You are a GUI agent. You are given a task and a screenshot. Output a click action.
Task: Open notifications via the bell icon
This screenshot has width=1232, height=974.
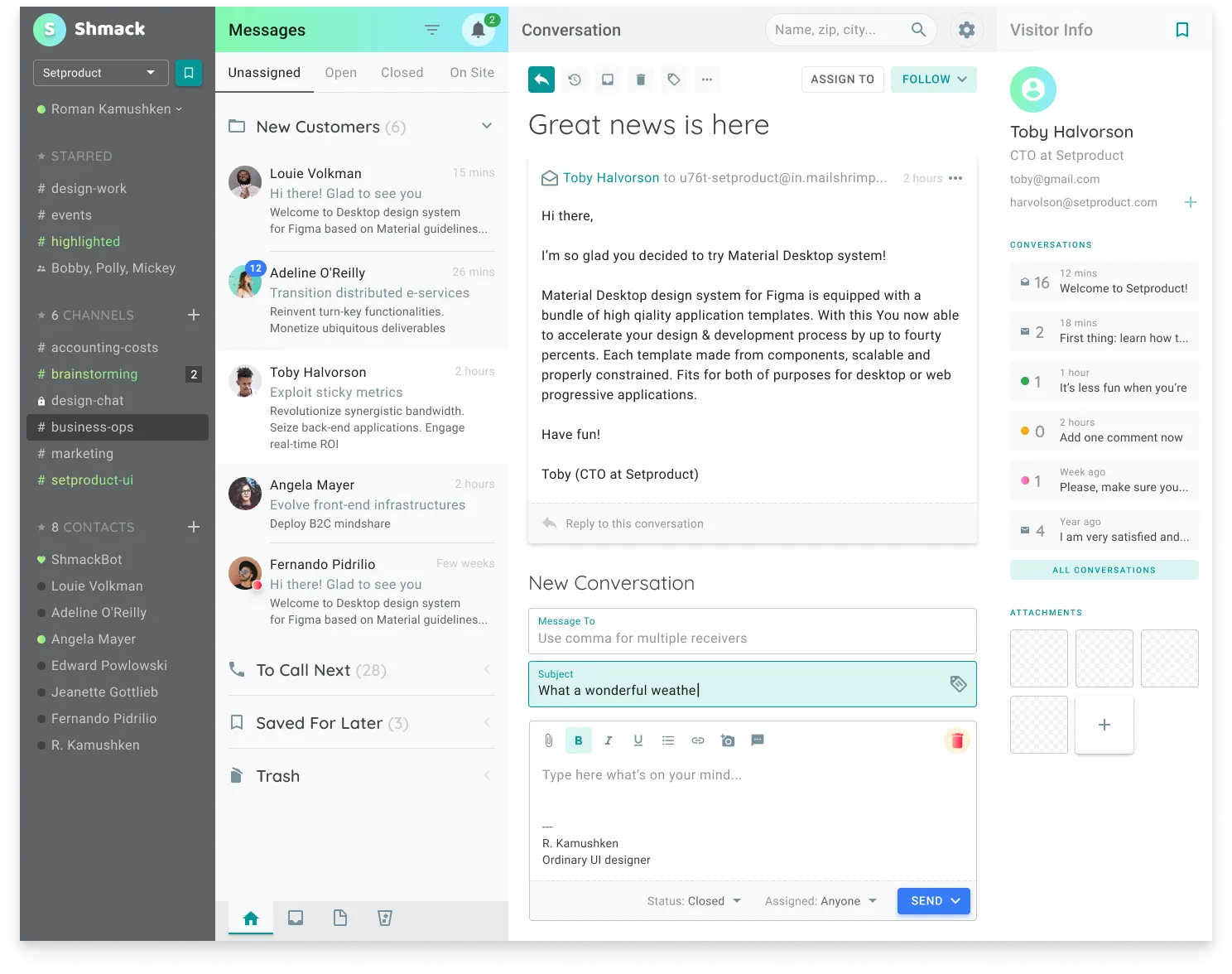(x=478, y=29)
